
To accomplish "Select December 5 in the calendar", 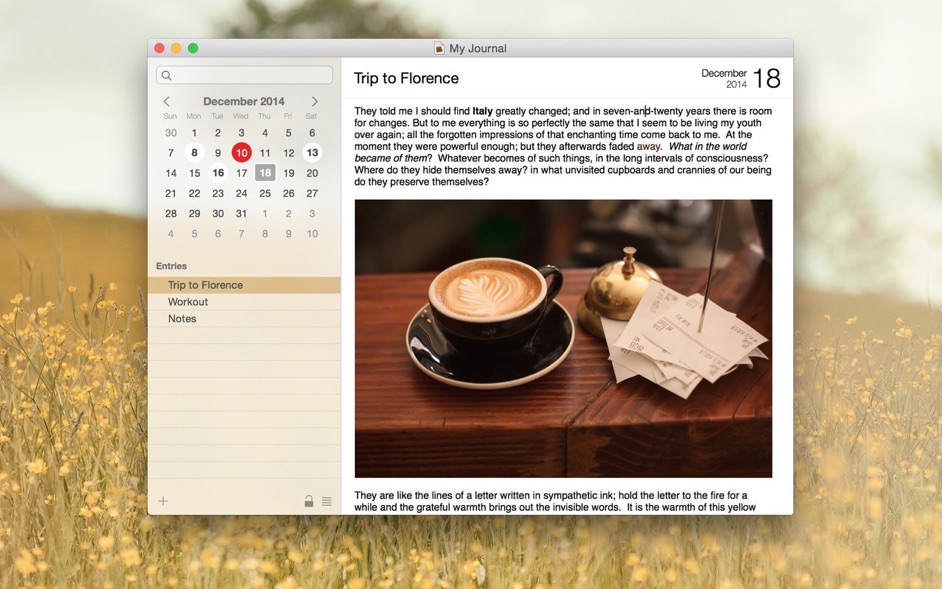I will tap(288, 133).
